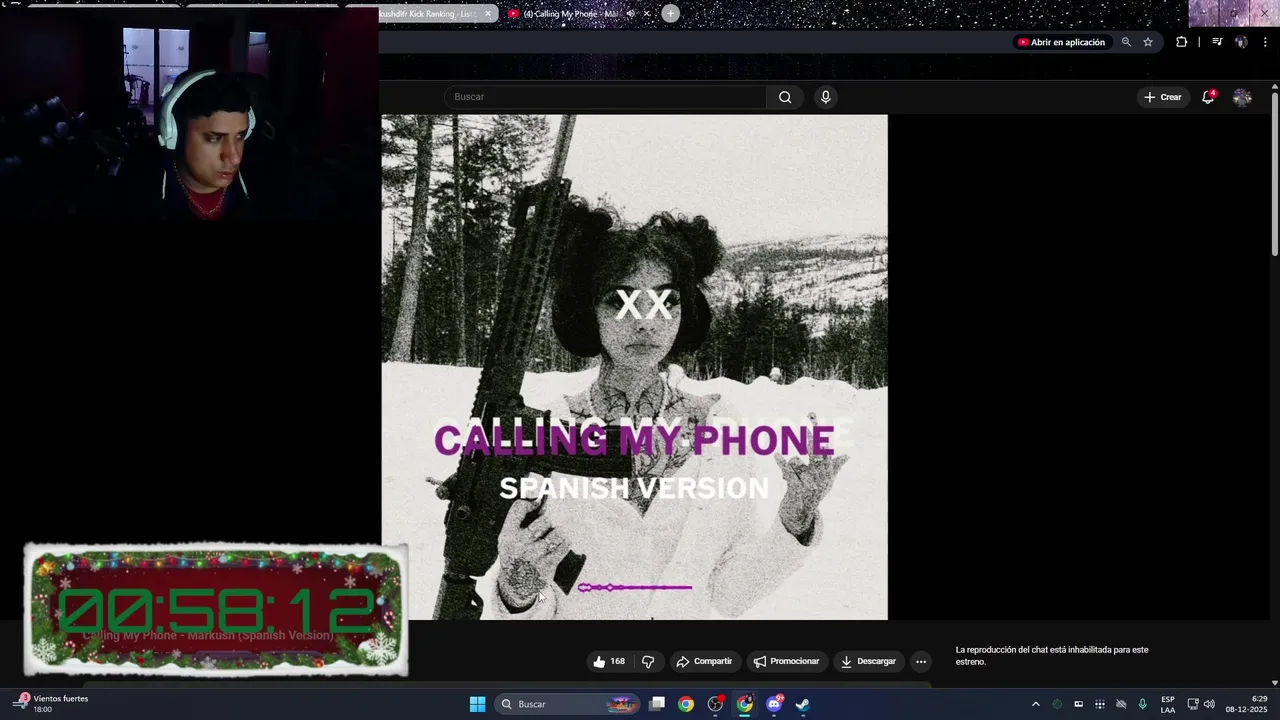Click the ESP LAA language indicator
Viewport: 1280px width, 720px height.
coord(1168,704)
